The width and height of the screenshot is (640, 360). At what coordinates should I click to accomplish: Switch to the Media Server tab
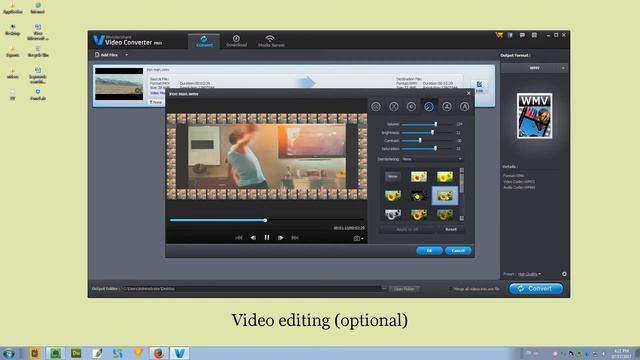pos(271,41)
